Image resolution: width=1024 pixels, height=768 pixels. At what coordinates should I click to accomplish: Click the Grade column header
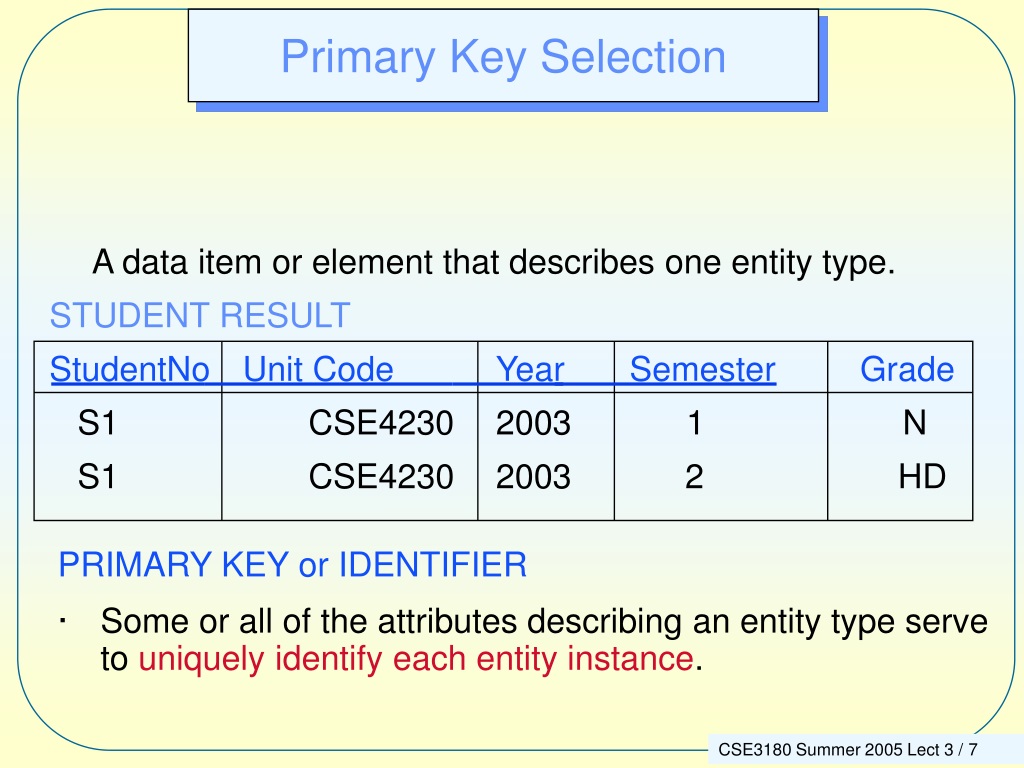[907, 369]
